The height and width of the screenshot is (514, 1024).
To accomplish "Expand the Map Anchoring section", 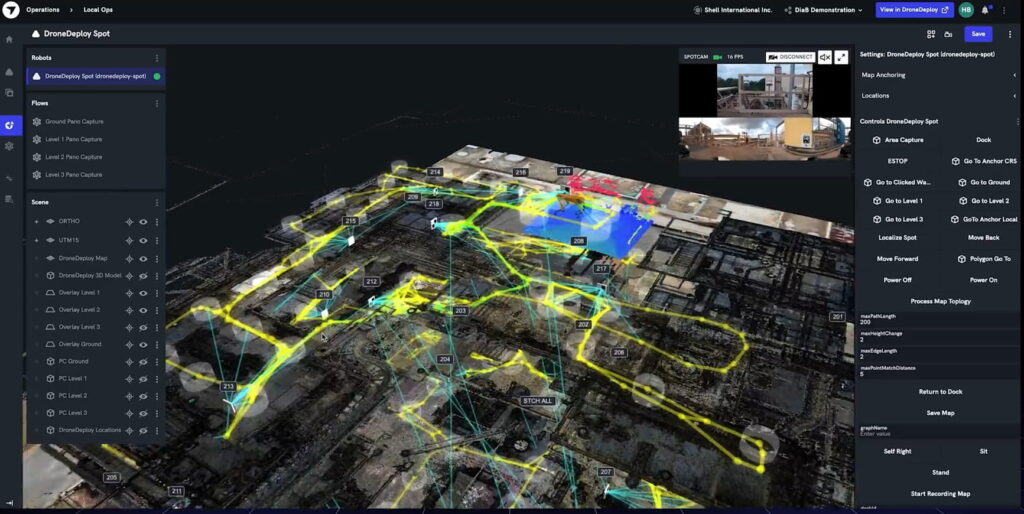I will (938, 75).
